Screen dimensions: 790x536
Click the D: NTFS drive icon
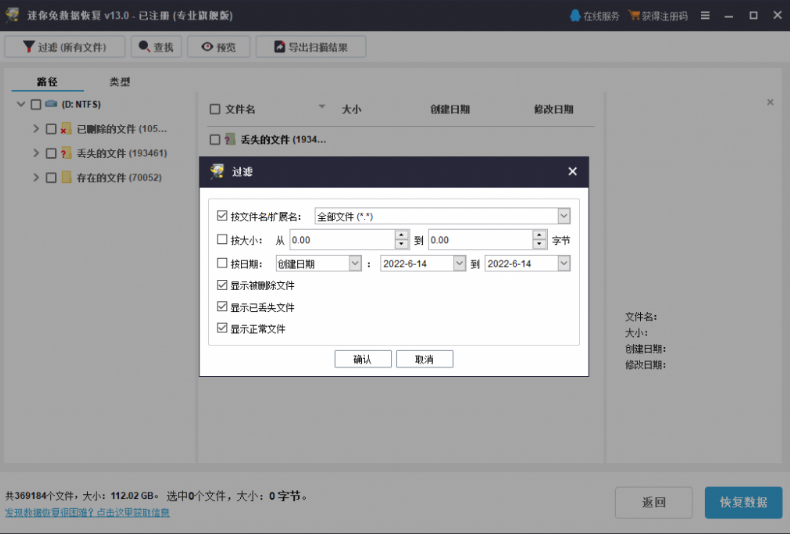[51, 104]
